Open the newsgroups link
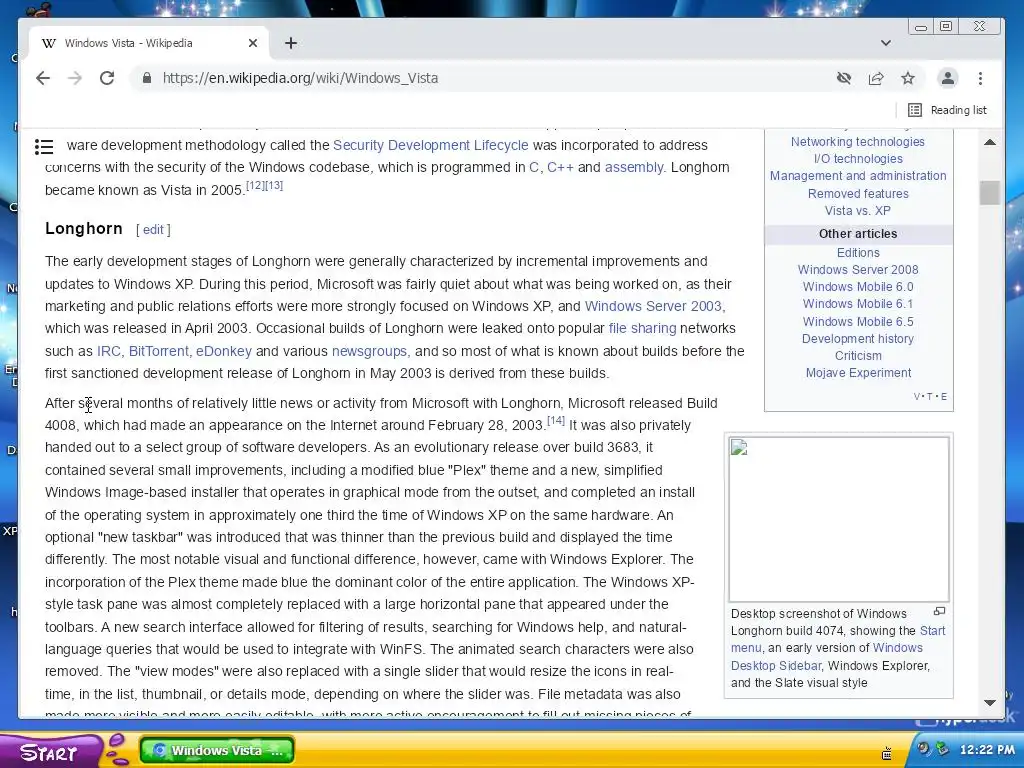The image size is (1024, 768). [369, 351]
